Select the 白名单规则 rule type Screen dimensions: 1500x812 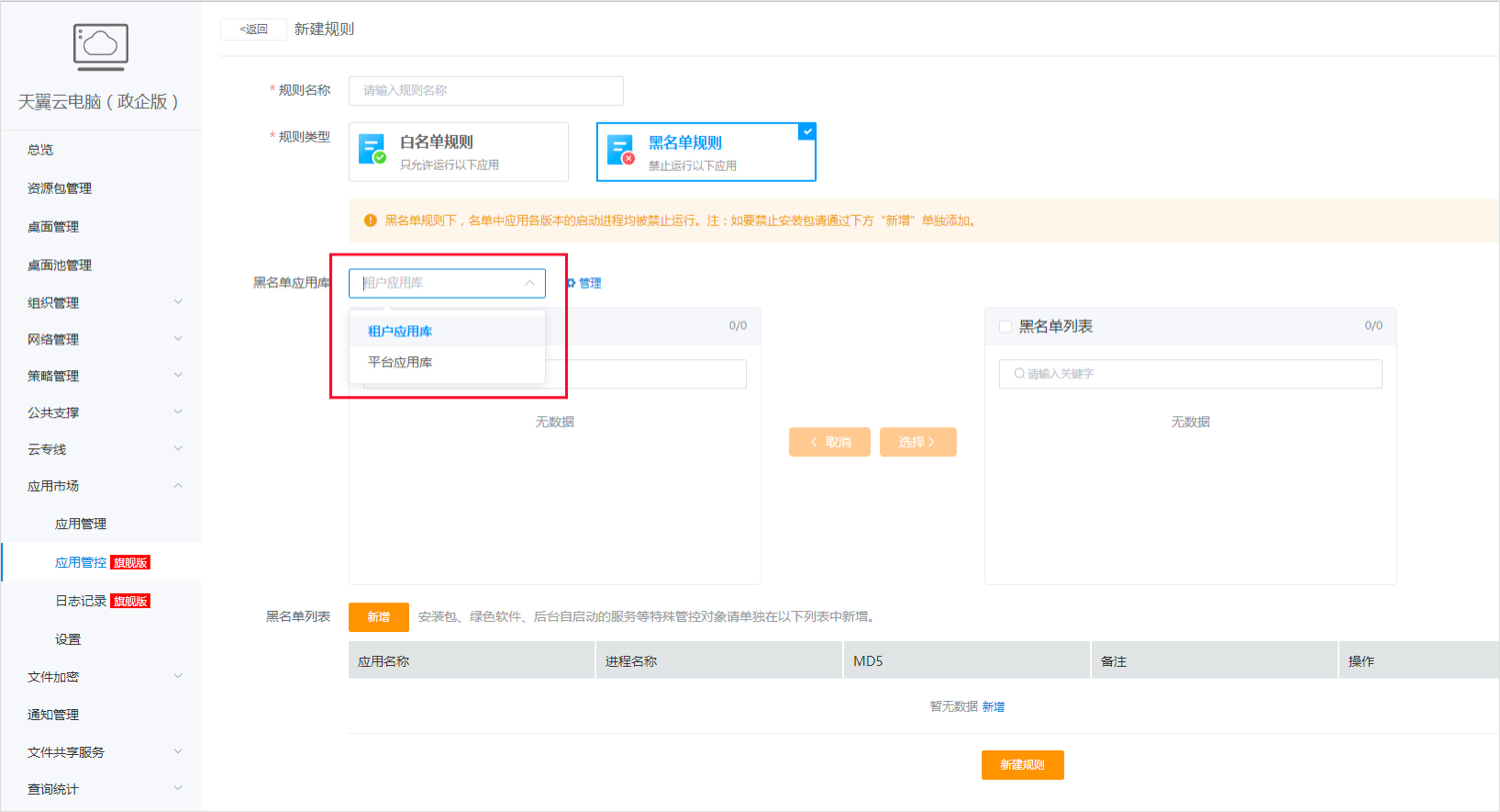458,151
